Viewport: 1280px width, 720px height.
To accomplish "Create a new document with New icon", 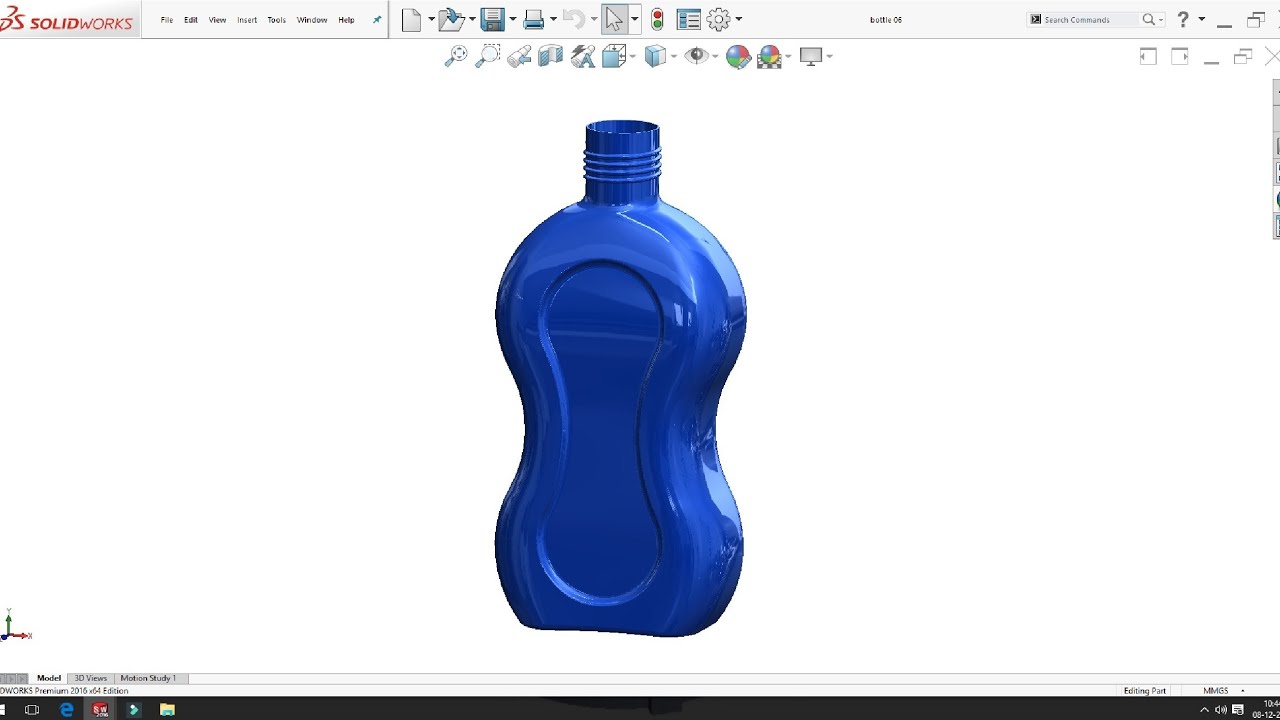I will (411, 19).
